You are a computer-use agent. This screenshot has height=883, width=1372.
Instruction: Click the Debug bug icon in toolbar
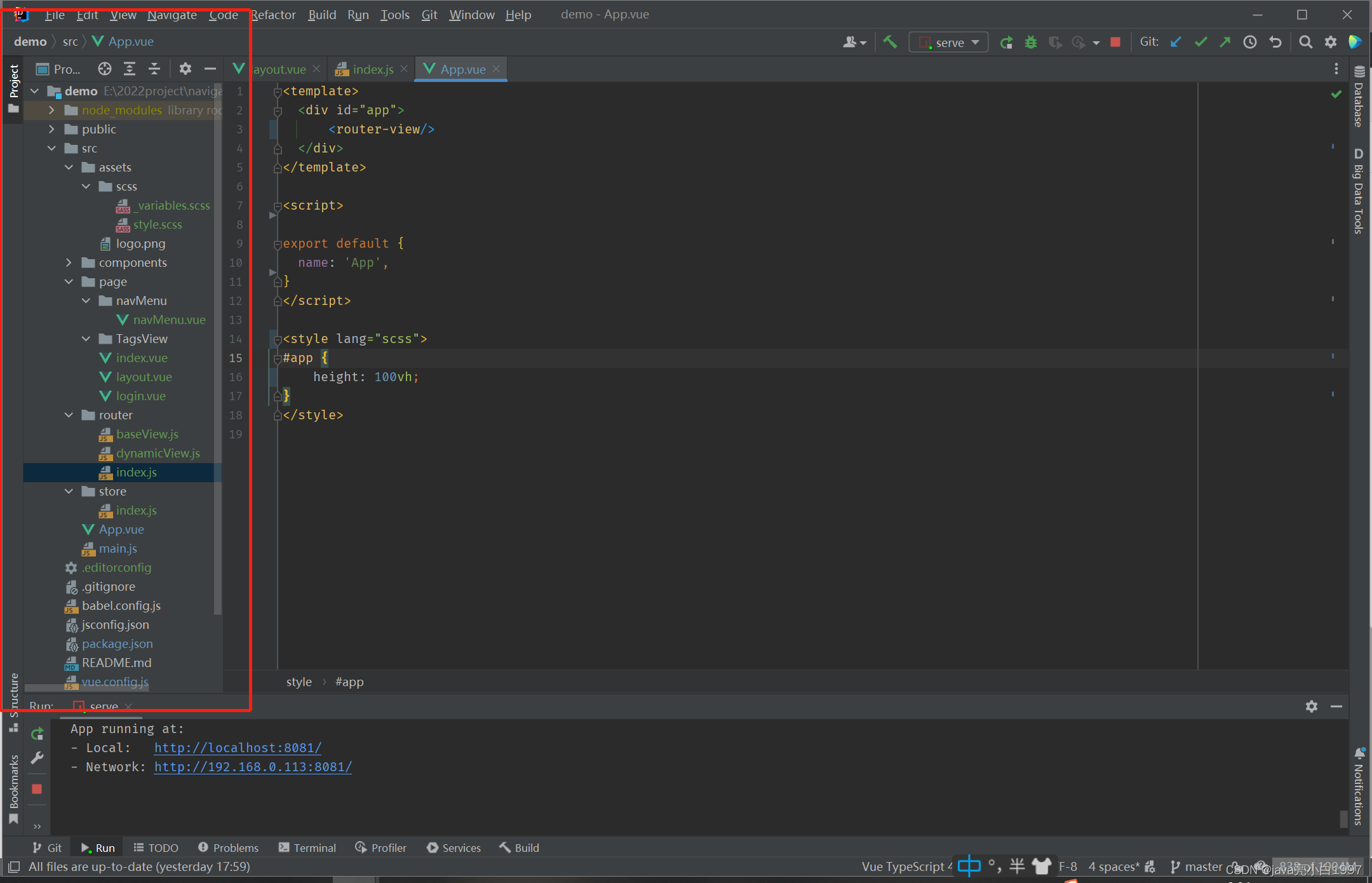tap(1030, 42)
